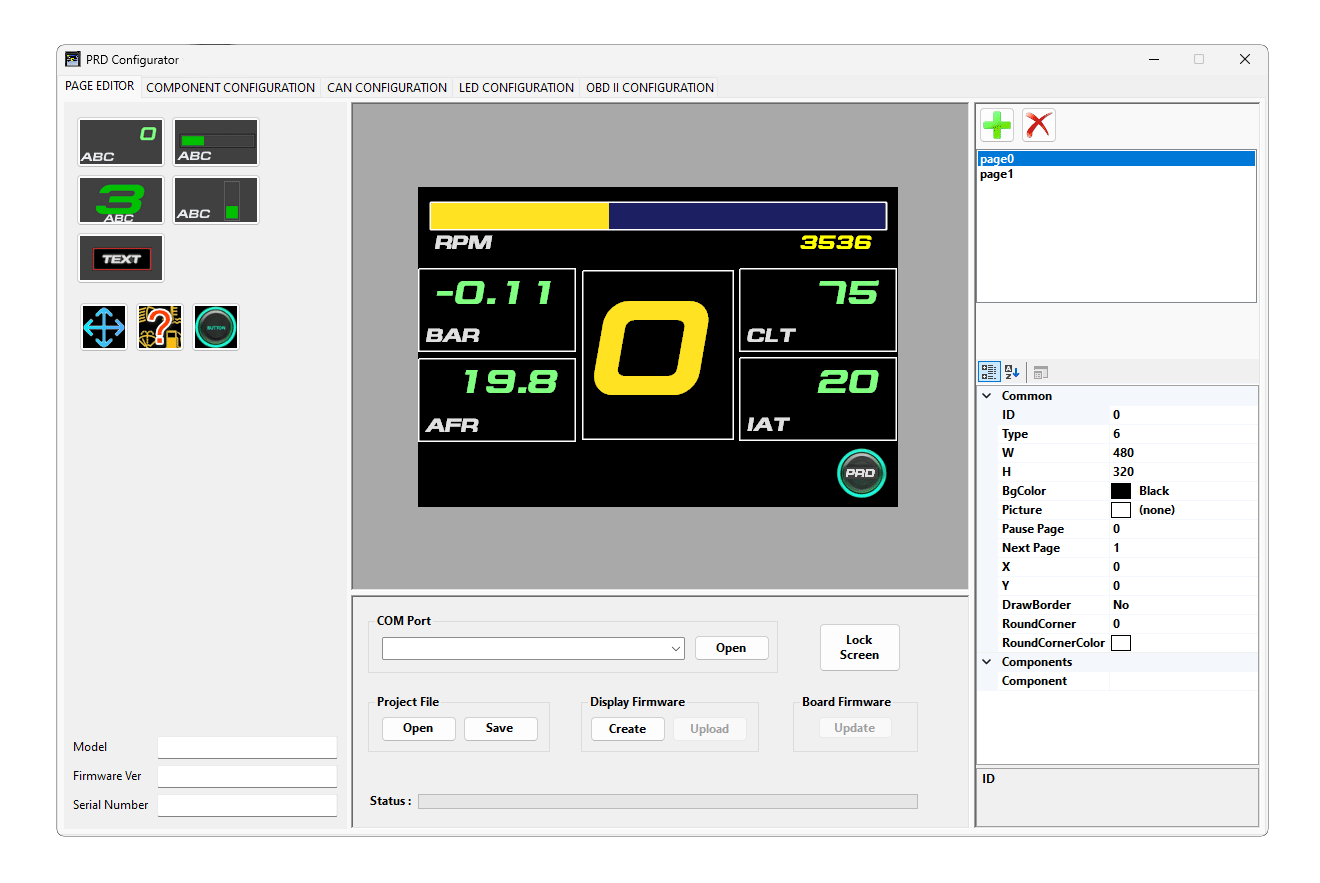Select the BAR gauge showing -0.11

click(497, 310)
